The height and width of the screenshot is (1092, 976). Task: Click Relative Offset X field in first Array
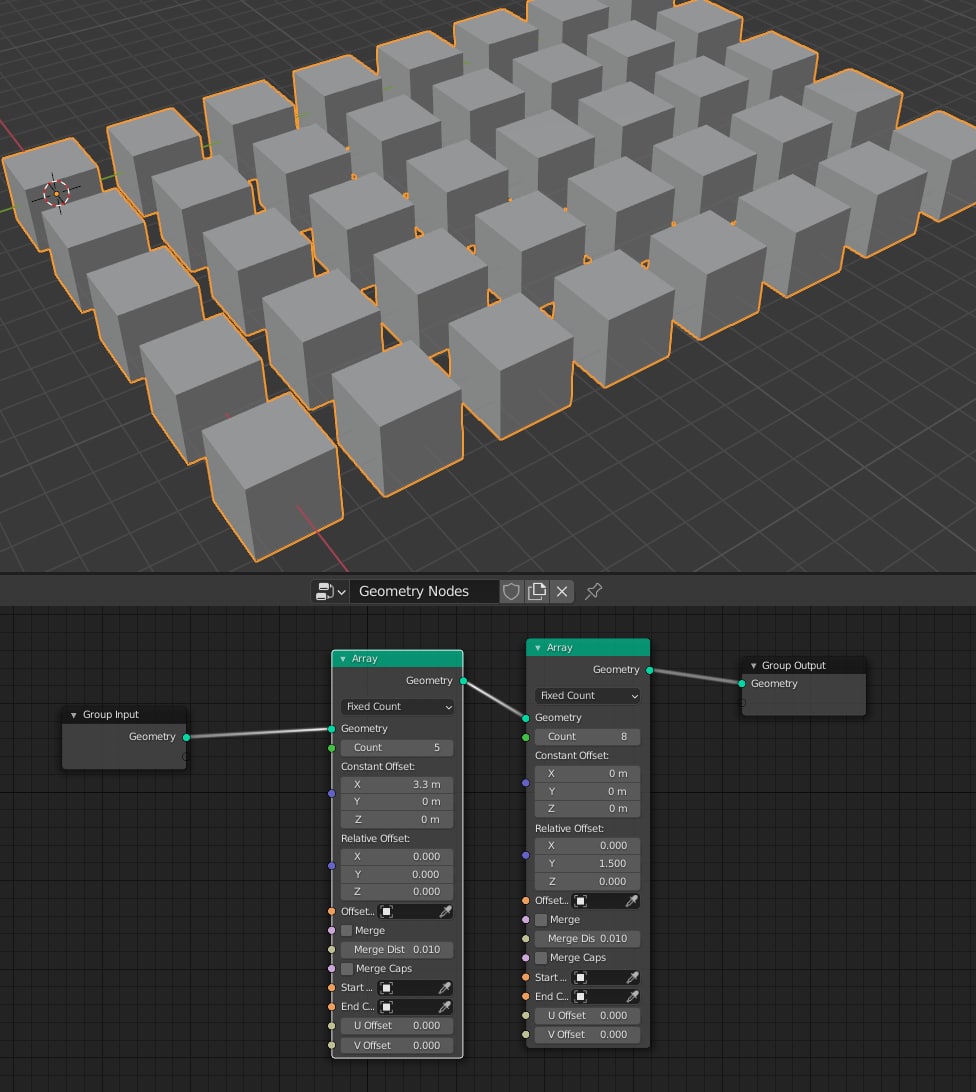click(x=397, y=857)
